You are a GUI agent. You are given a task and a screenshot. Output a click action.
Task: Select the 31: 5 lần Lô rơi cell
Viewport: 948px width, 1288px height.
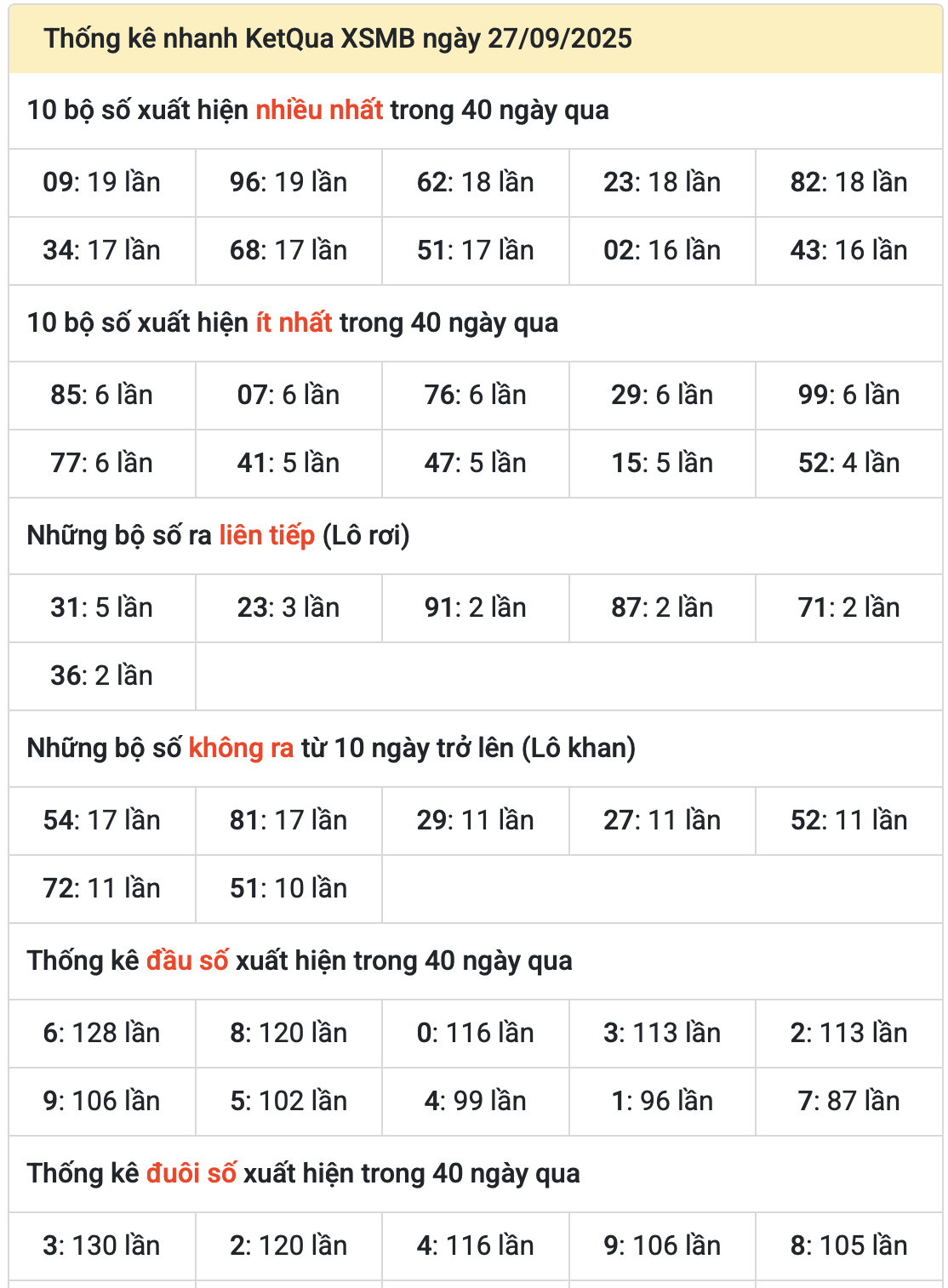click(102, 607)
